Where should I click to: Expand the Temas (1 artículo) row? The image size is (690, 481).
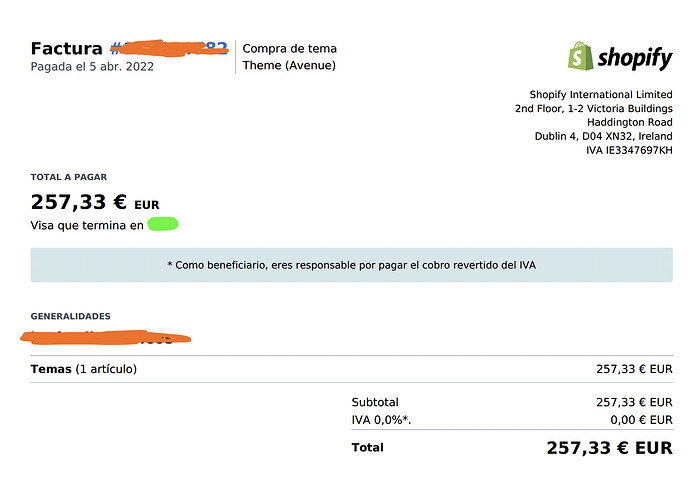pos(352,369)
